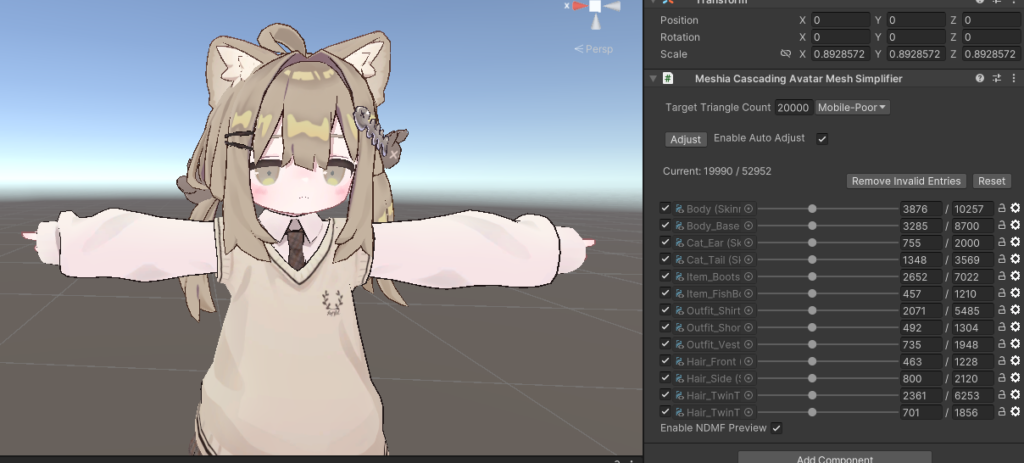Open help for Meshia Cascading Avatar Mesh Simplifier

[980, 78]
